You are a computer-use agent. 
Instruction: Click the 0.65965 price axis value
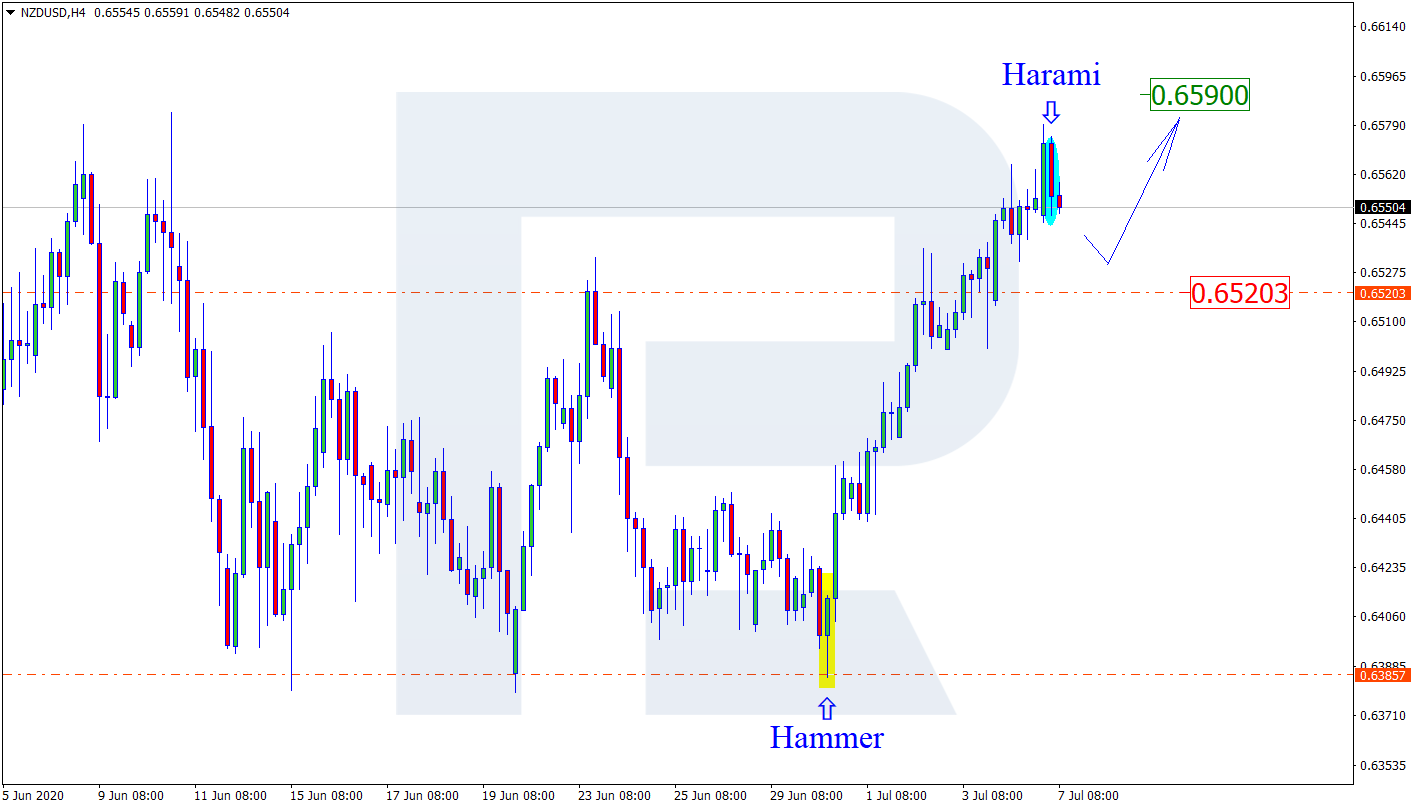coord(1384,76)
